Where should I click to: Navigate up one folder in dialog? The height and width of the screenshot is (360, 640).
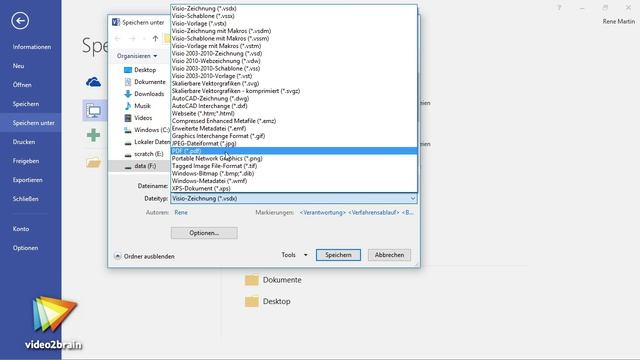[155, 38]
